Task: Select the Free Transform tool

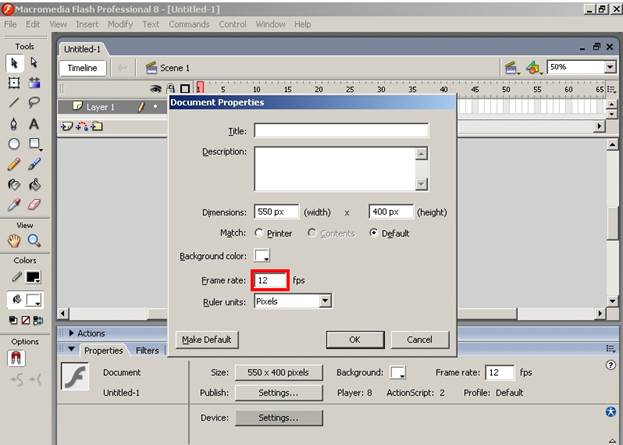Action: tap(14, 83)
